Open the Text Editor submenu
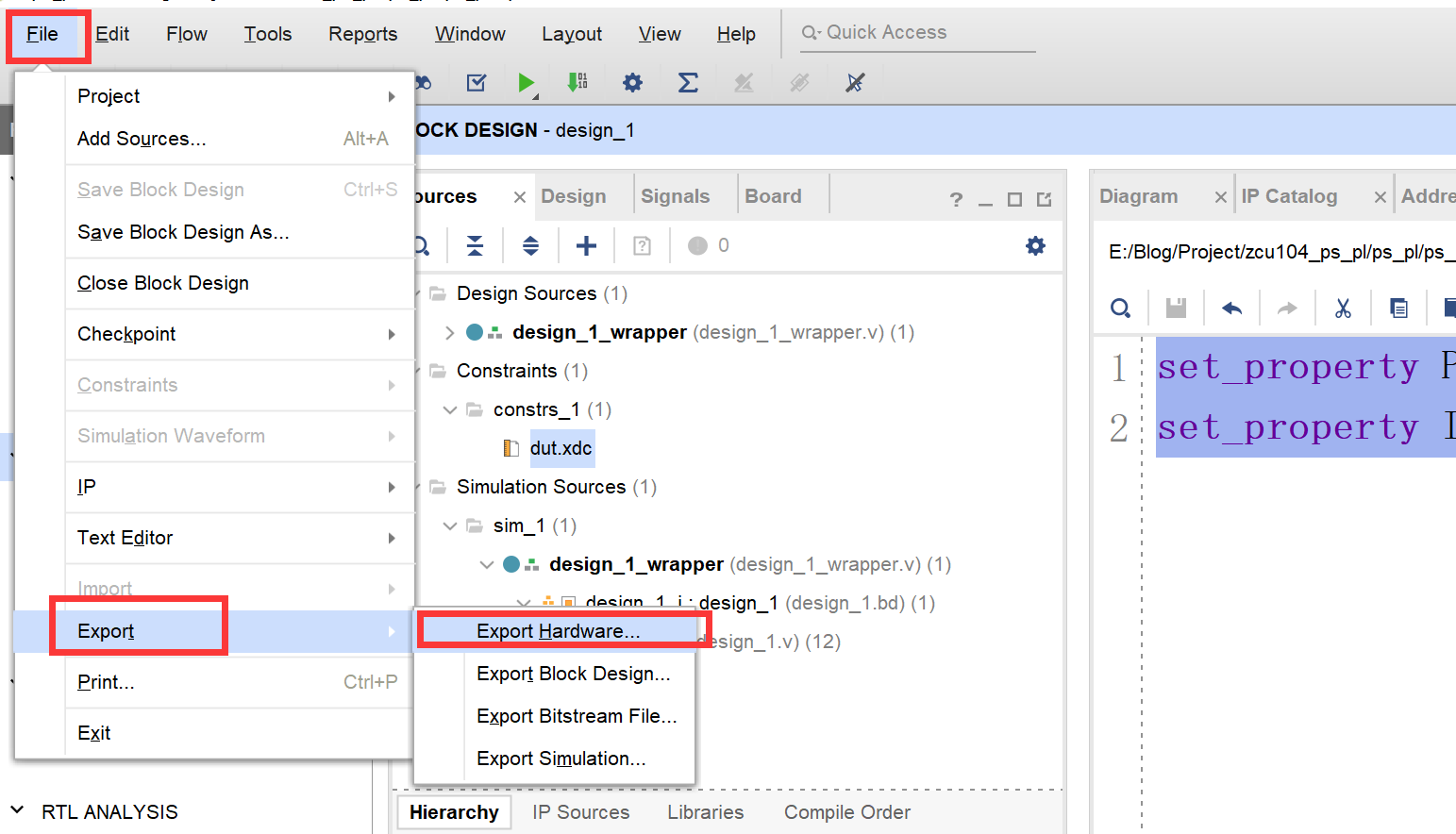 [x=239, y=538]
